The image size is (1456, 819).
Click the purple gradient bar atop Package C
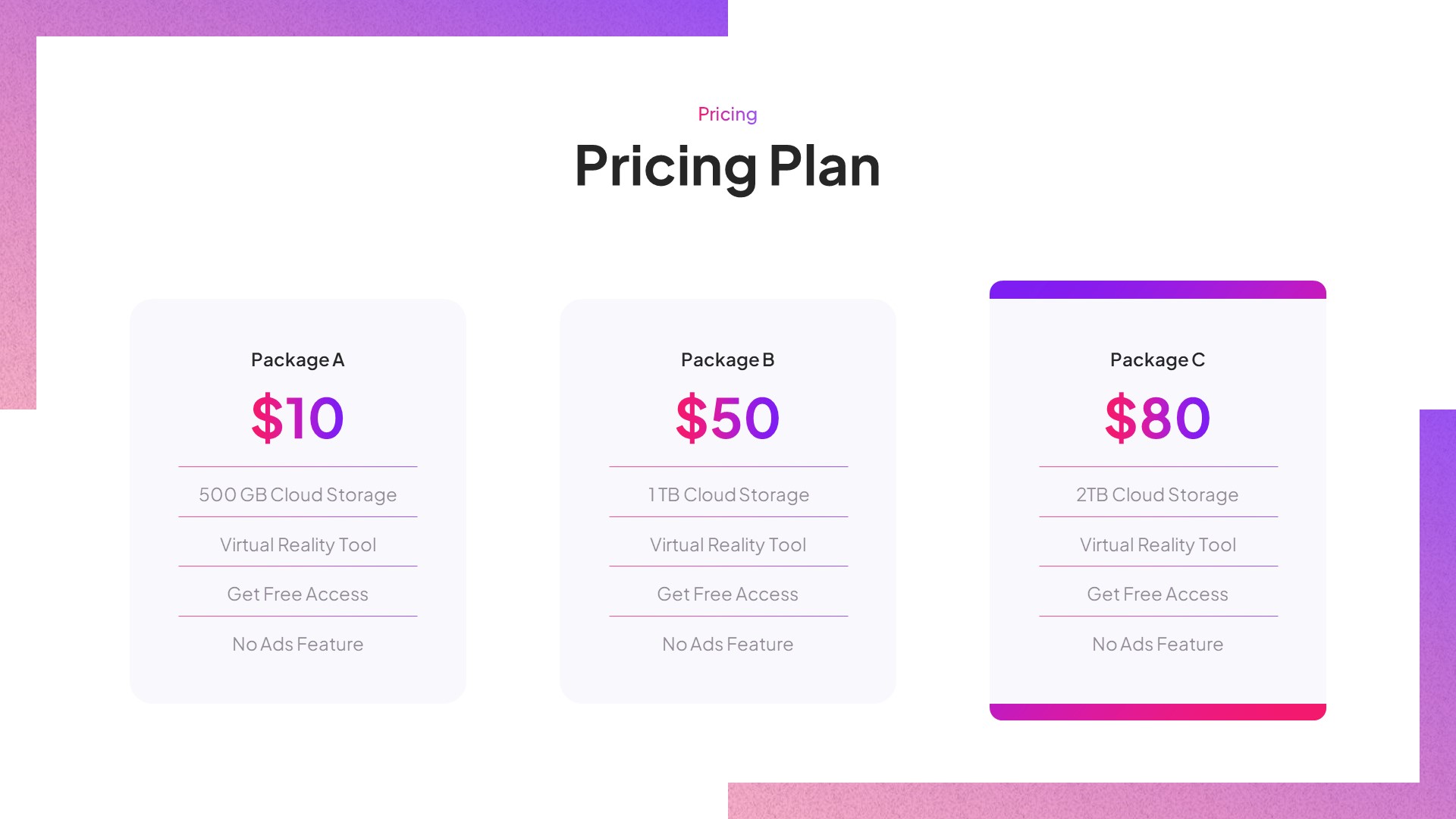pyautogui.click(x=1157, y=290)
